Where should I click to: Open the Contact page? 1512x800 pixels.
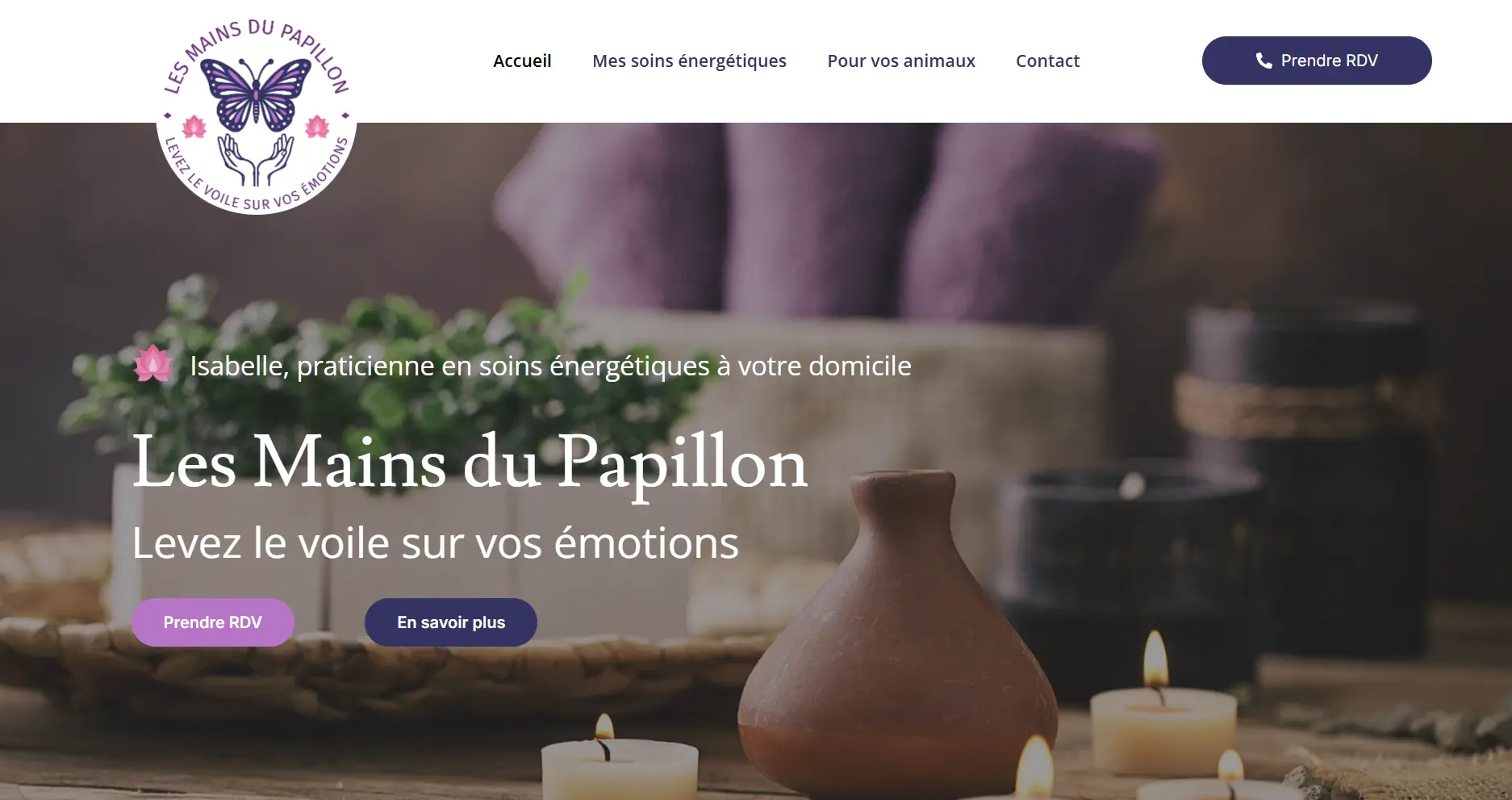tap(1047, 61)
